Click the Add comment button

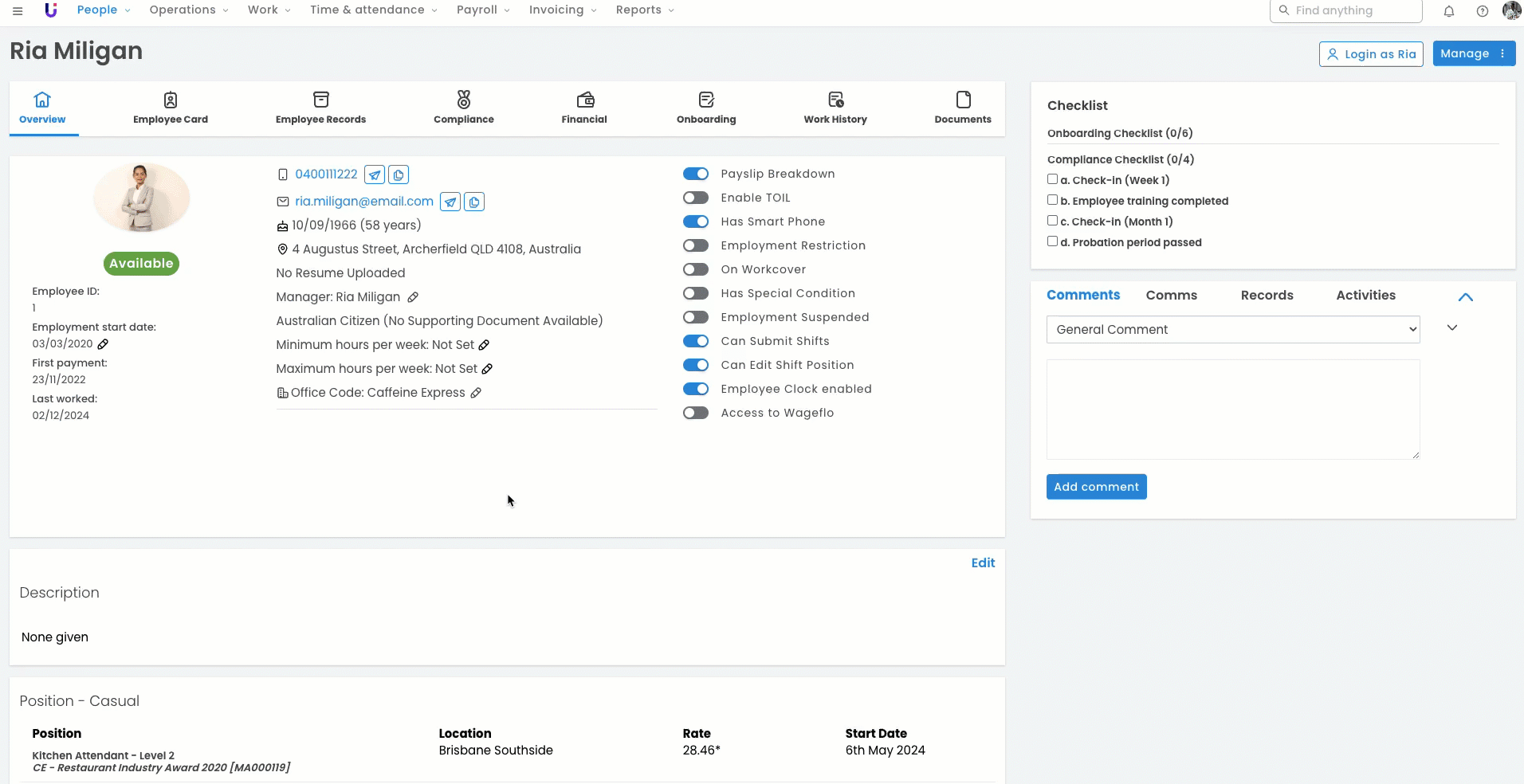click(1096, 487)
